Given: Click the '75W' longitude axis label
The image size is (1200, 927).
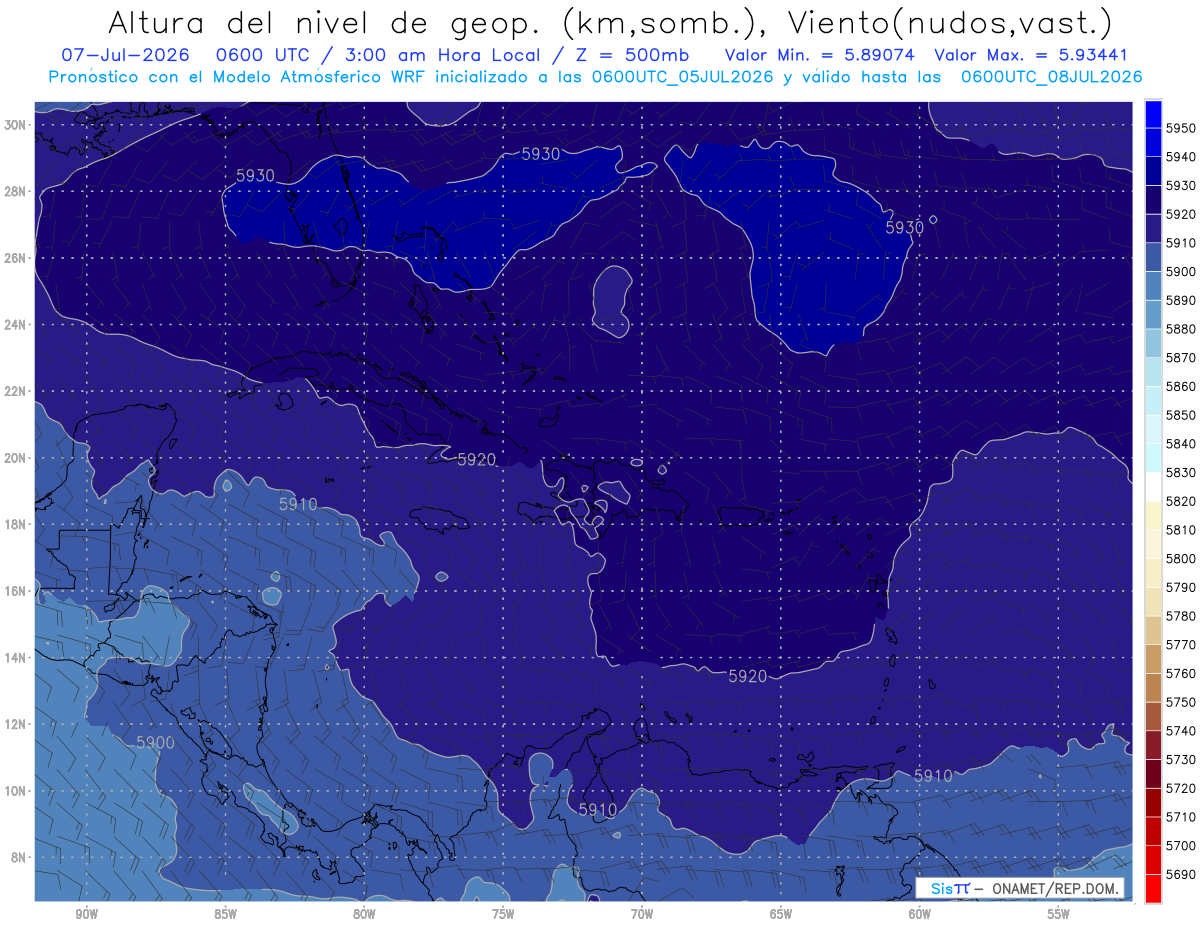Looking at the screenshot, I should click(x=503, y=914).
